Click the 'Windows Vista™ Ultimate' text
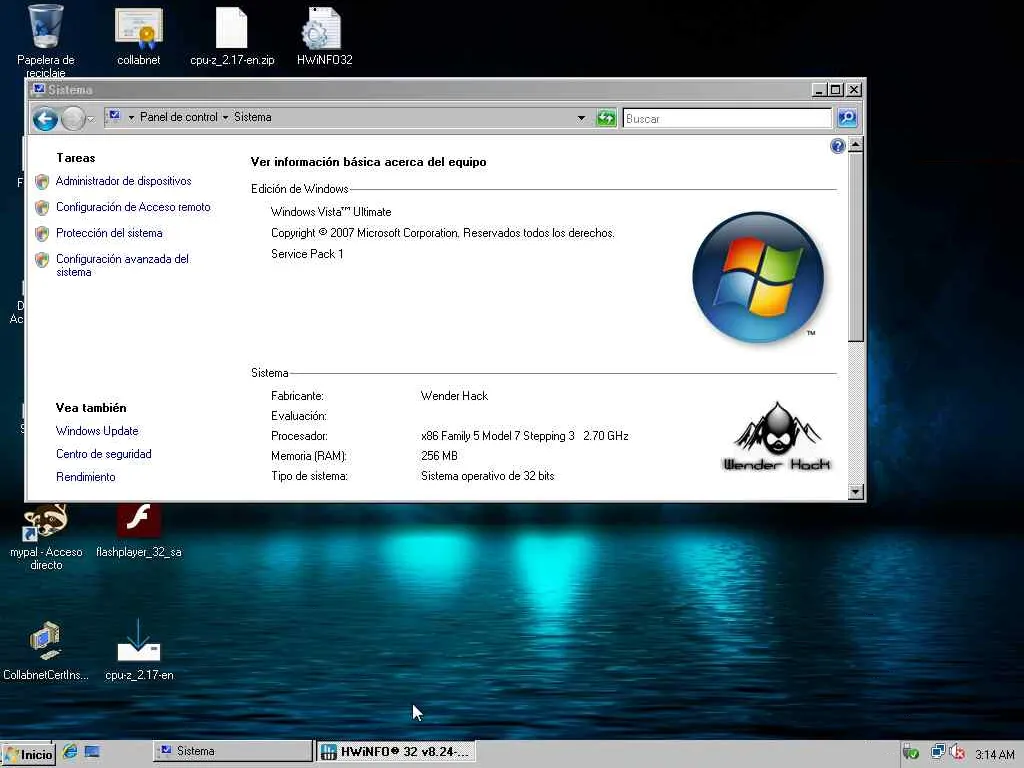Image resolution: width=1024 pixels, height=768 pixels. click(330, 212)
